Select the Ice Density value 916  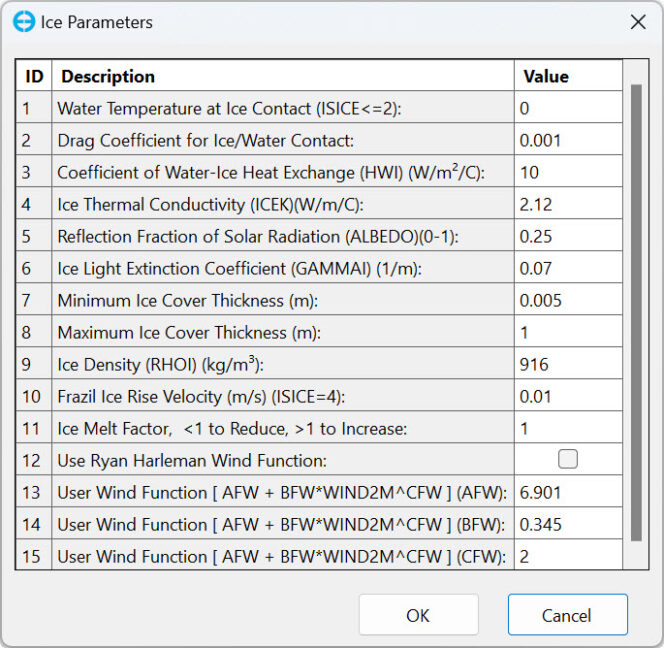tap(567, 364)
